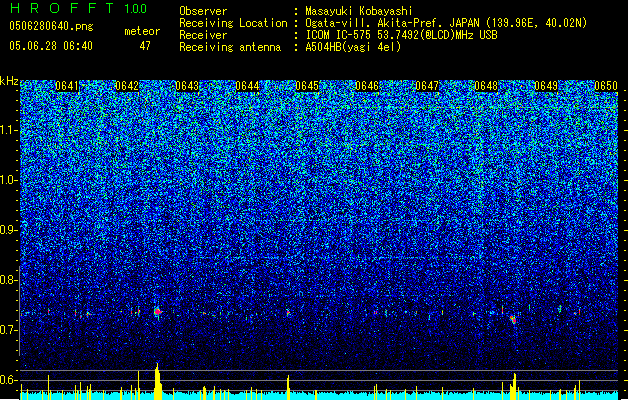
Task: Click the 0.9 frequency axis label
Action: (9, 230)
